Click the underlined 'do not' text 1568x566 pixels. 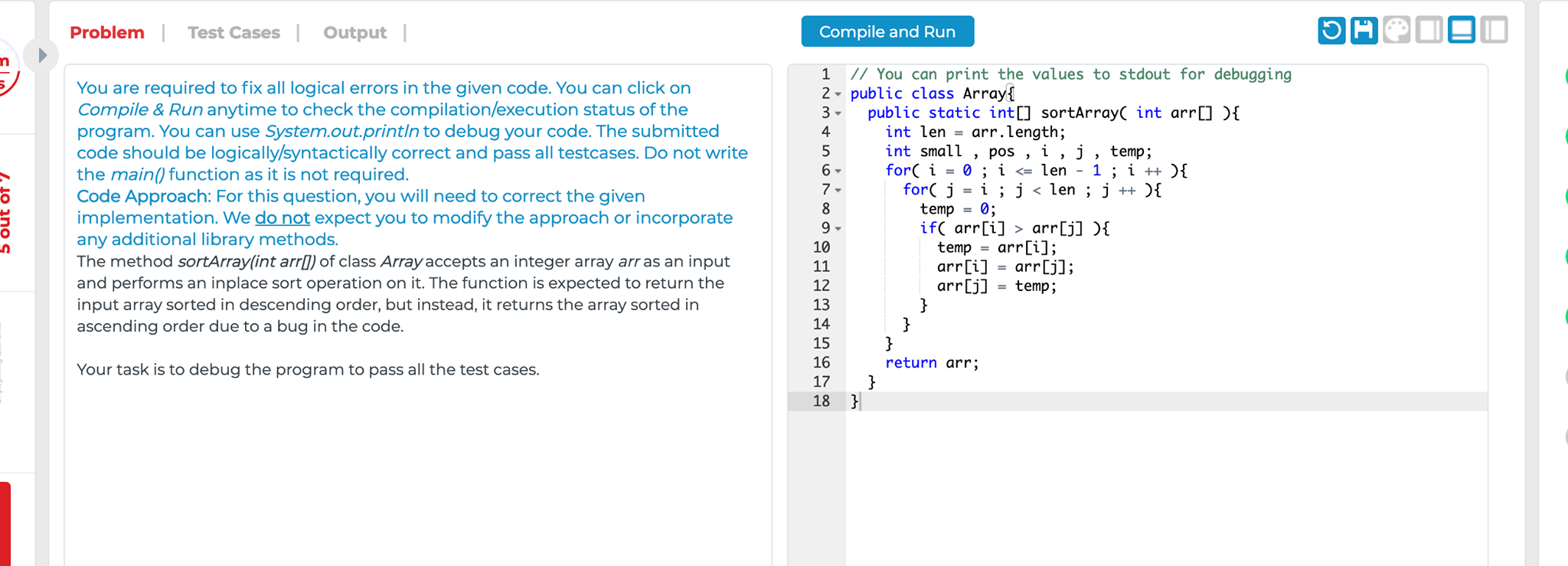(282, 218)
